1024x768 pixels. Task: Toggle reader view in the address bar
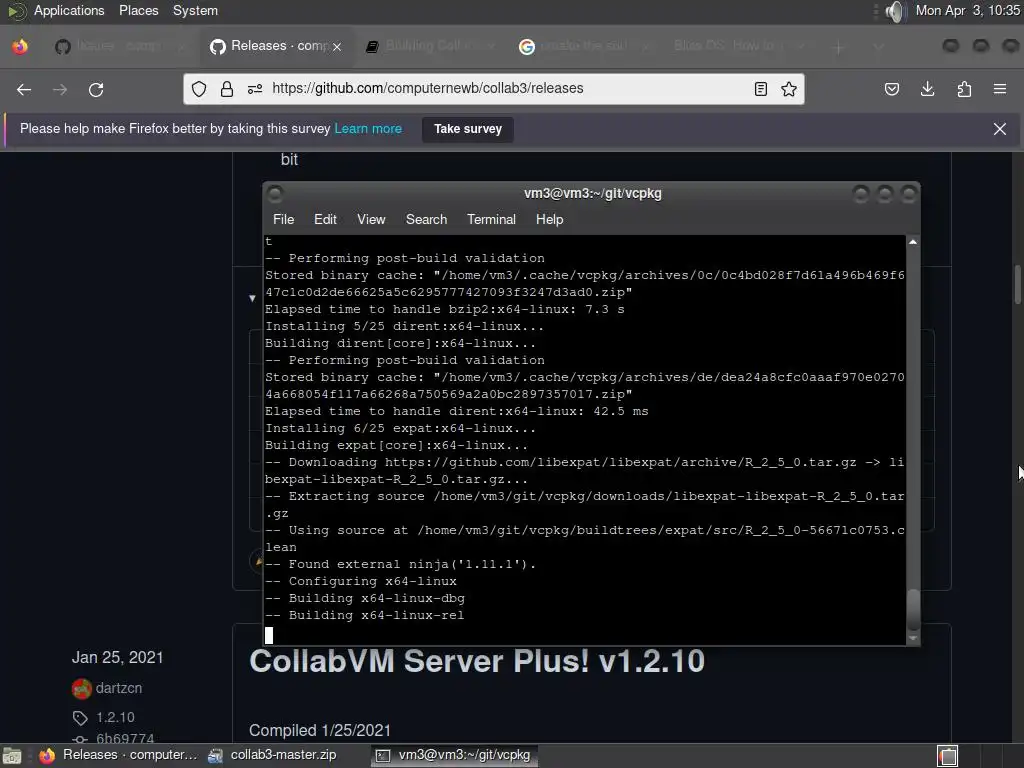tap(761, 89)
